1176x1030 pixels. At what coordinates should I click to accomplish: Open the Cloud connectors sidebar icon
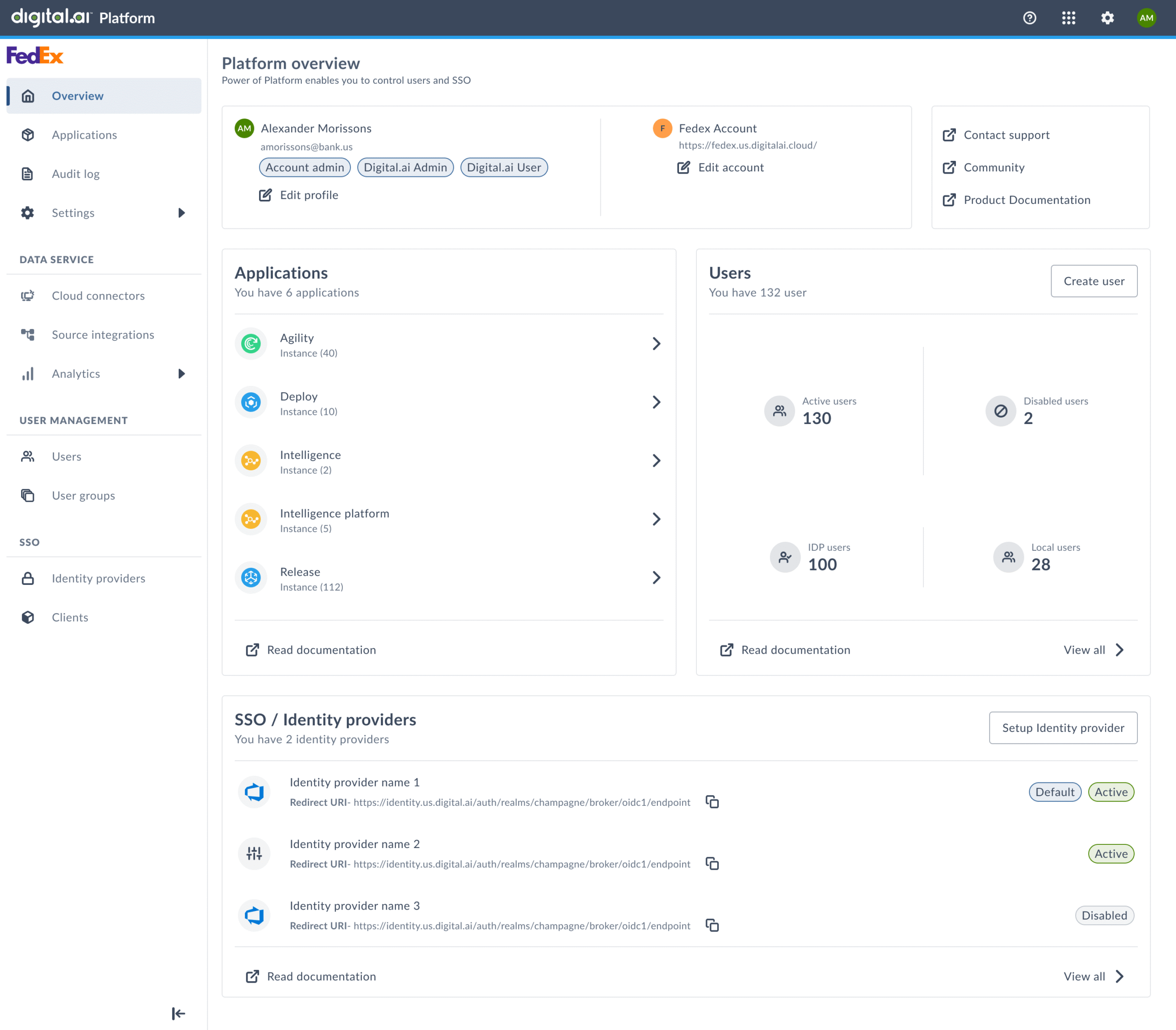28,295
